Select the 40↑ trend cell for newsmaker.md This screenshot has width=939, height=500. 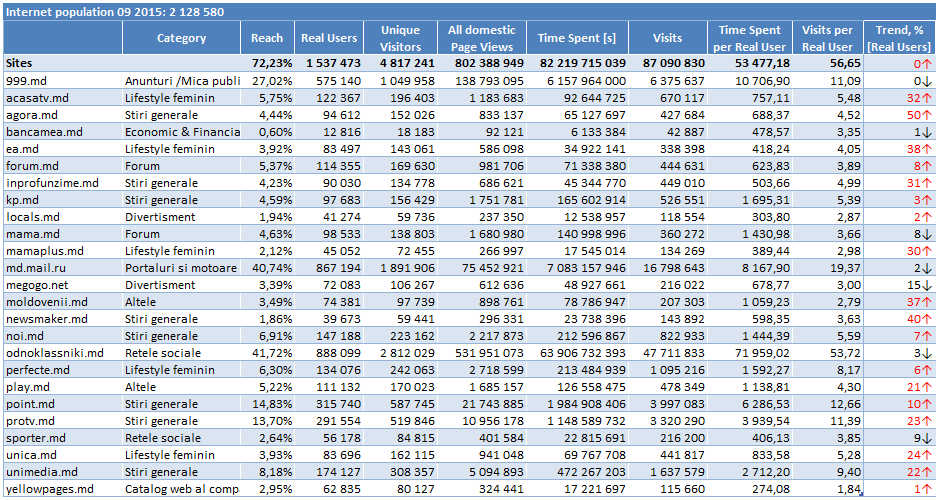tap(901, 319)
